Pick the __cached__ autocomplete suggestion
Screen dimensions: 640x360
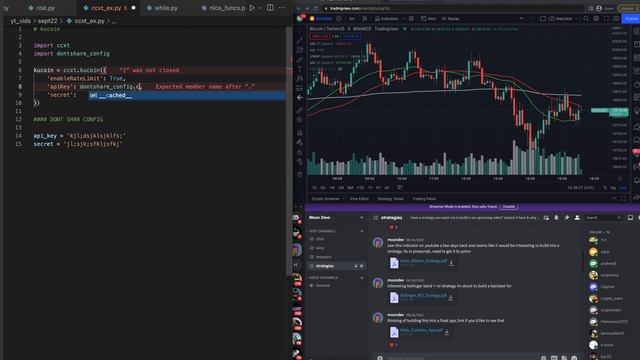point(187,96)
